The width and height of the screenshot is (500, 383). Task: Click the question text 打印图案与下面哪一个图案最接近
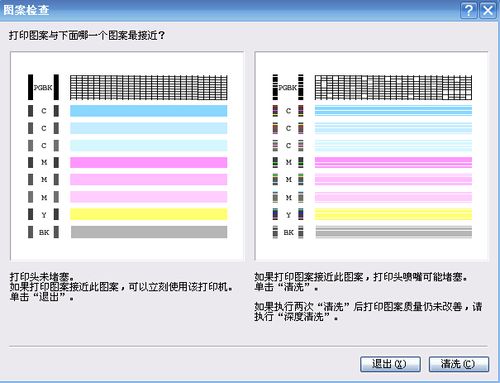(87, 35)
